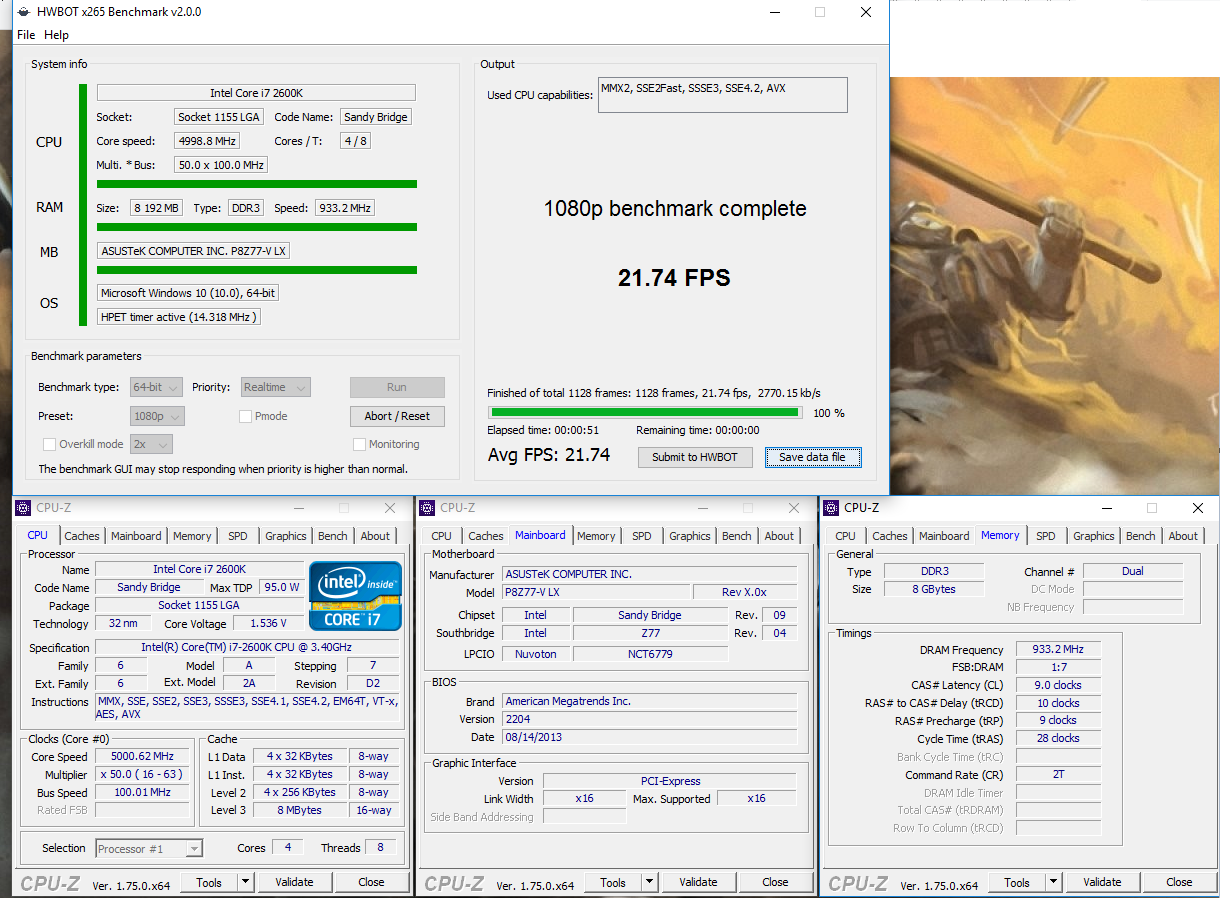Enable the Monitoring checkbox
Image resolution: width=1220 pixels, height=898 pixels.
(359, 444)
